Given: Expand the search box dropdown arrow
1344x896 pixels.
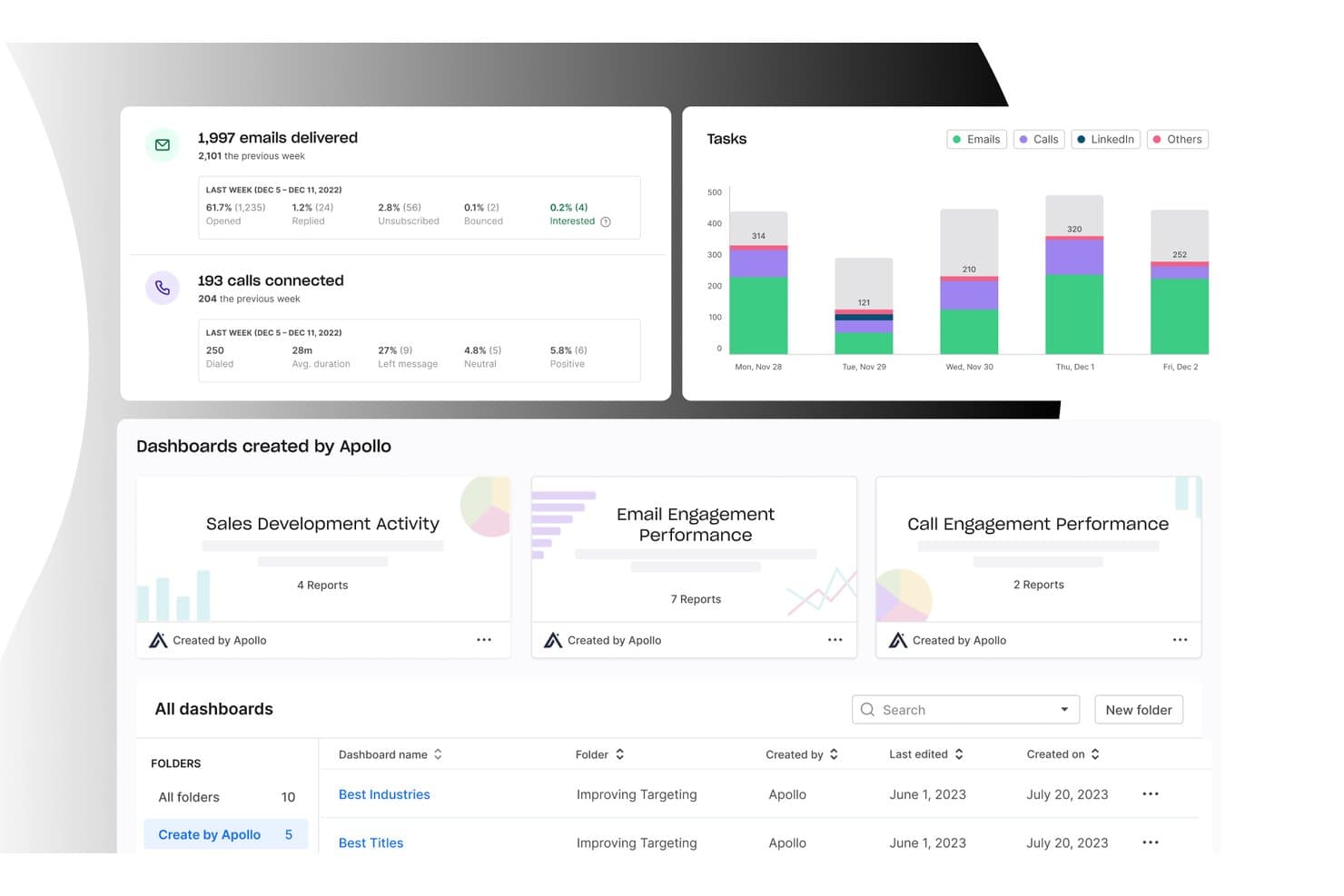Looking at the screenshot, I should pos(1064,710).
